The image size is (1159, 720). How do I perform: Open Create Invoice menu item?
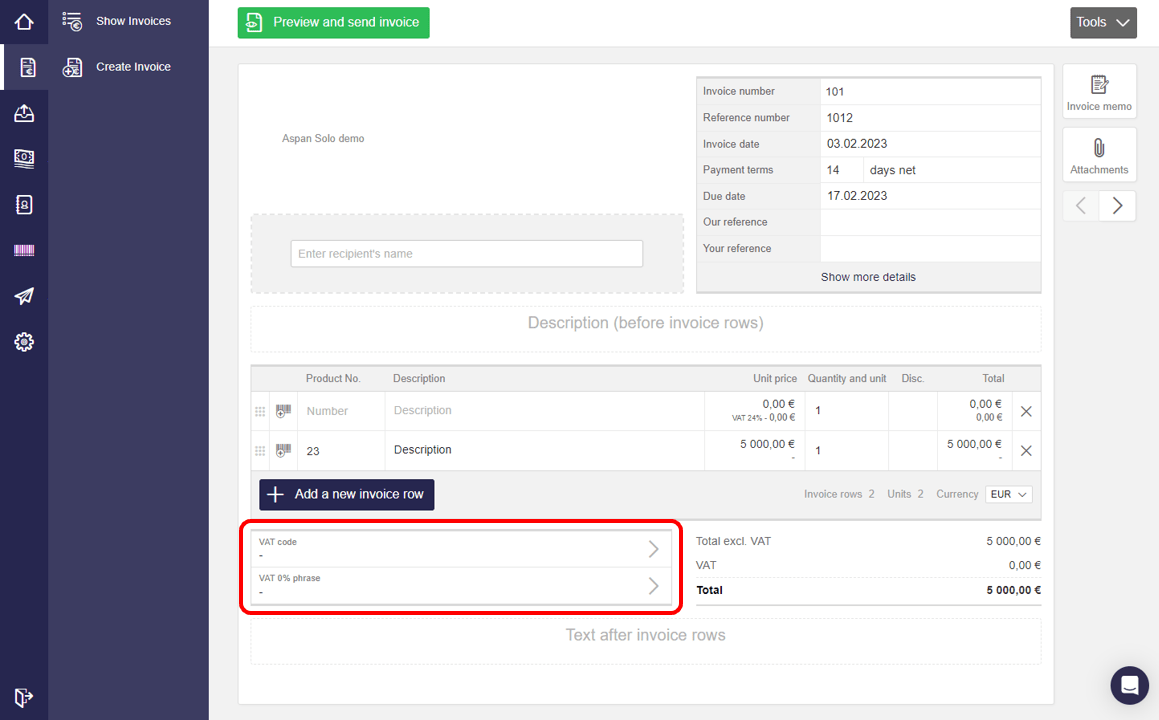pyautogui.click(x=117, y=67)
